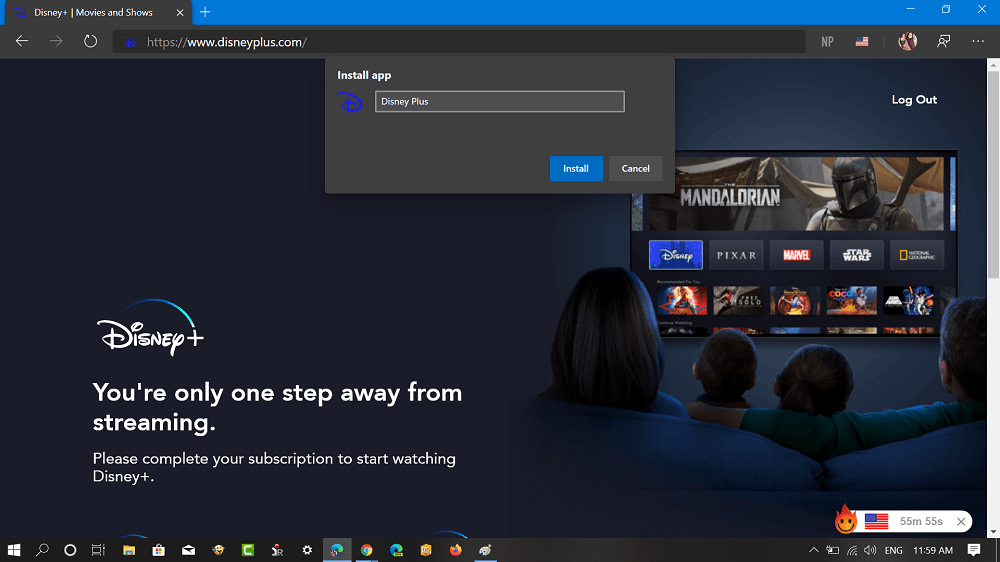Screen dimensions: 1000x562
Task: Open the Windows Start menu
Action: pos(13,550)
